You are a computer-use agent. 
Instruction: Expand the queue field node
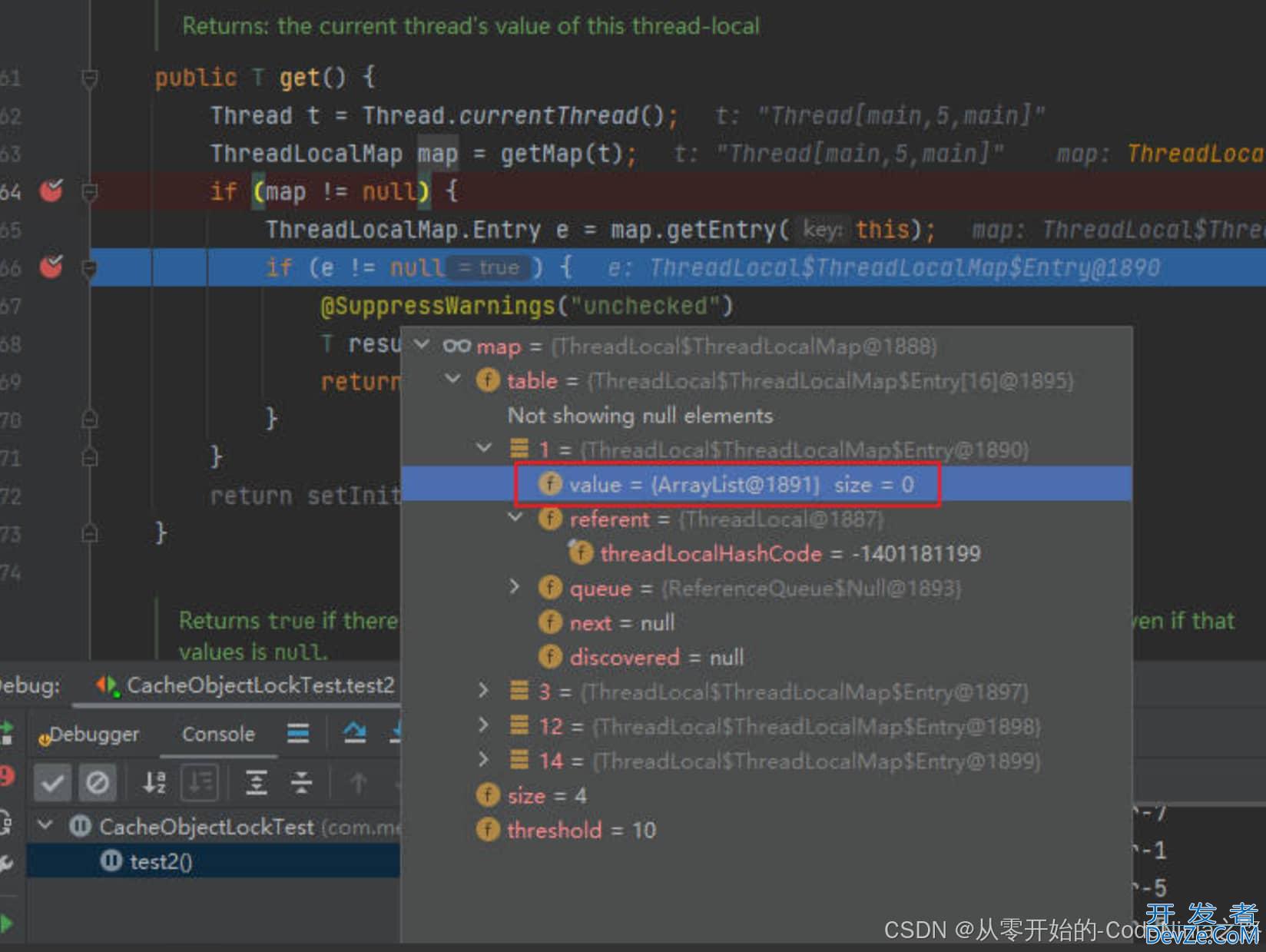click(x=515, y=587)
